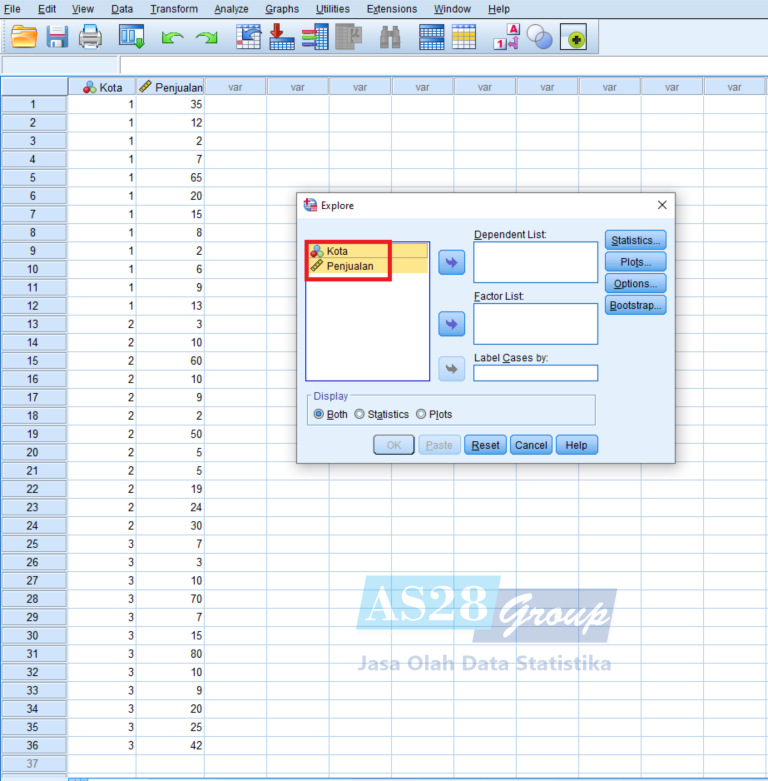Click the Label Cases by input field
The height and width of the screenshot is (781, 768).
pos(535,373)
